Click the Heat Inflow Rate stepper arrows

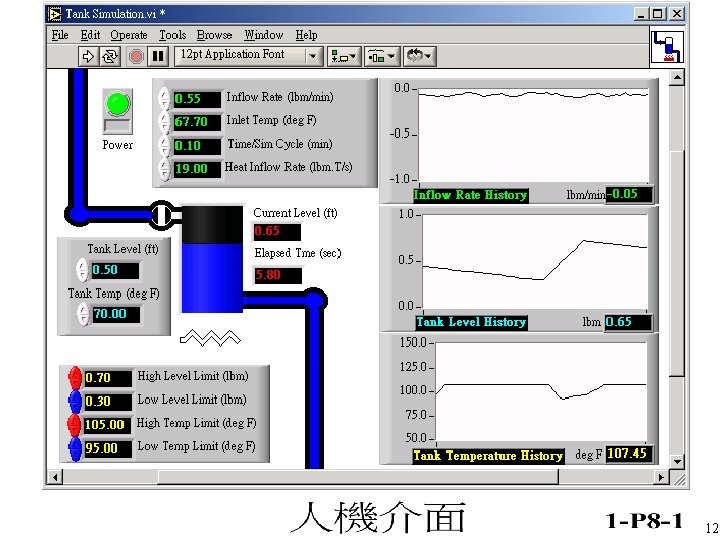164,169
